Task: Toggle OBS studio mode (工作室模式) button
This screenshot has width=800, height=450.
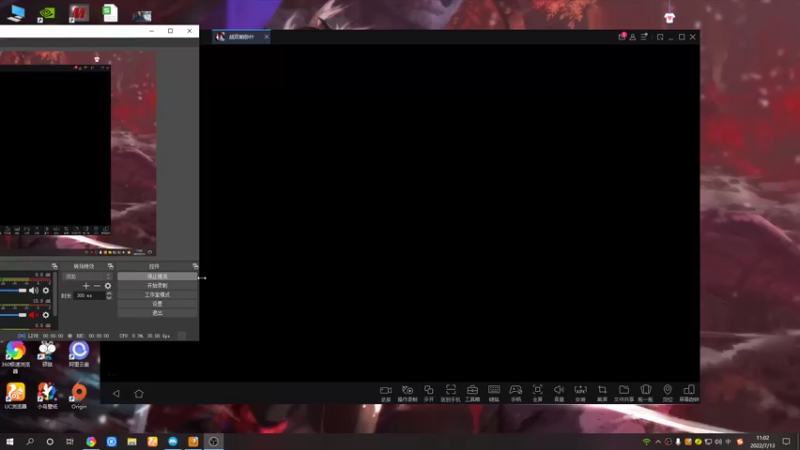Action: (x=157, y=294)
